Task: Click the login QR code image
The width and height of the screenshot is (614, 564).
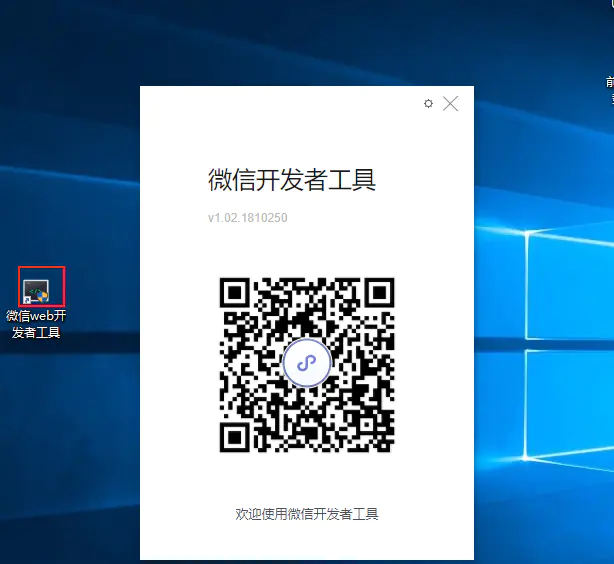Action: pos(307,365)
